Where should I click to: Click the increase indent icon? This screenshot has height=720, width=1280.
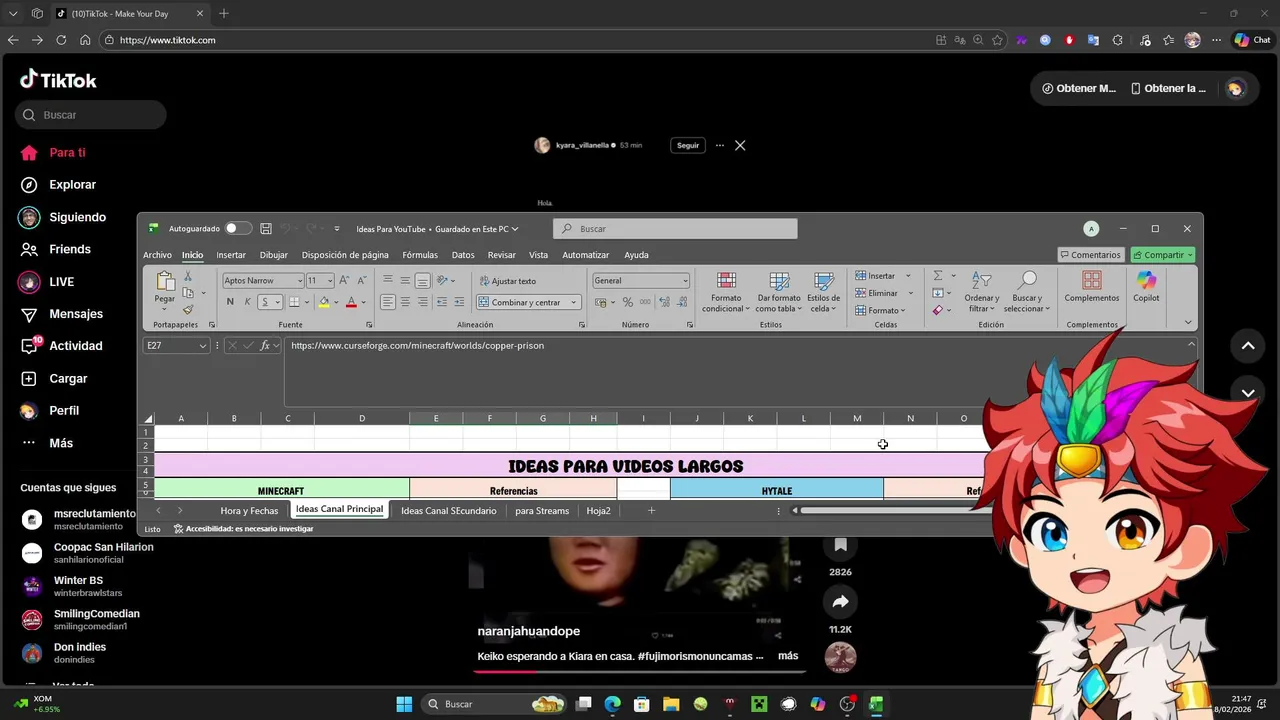tap(459, 302)
